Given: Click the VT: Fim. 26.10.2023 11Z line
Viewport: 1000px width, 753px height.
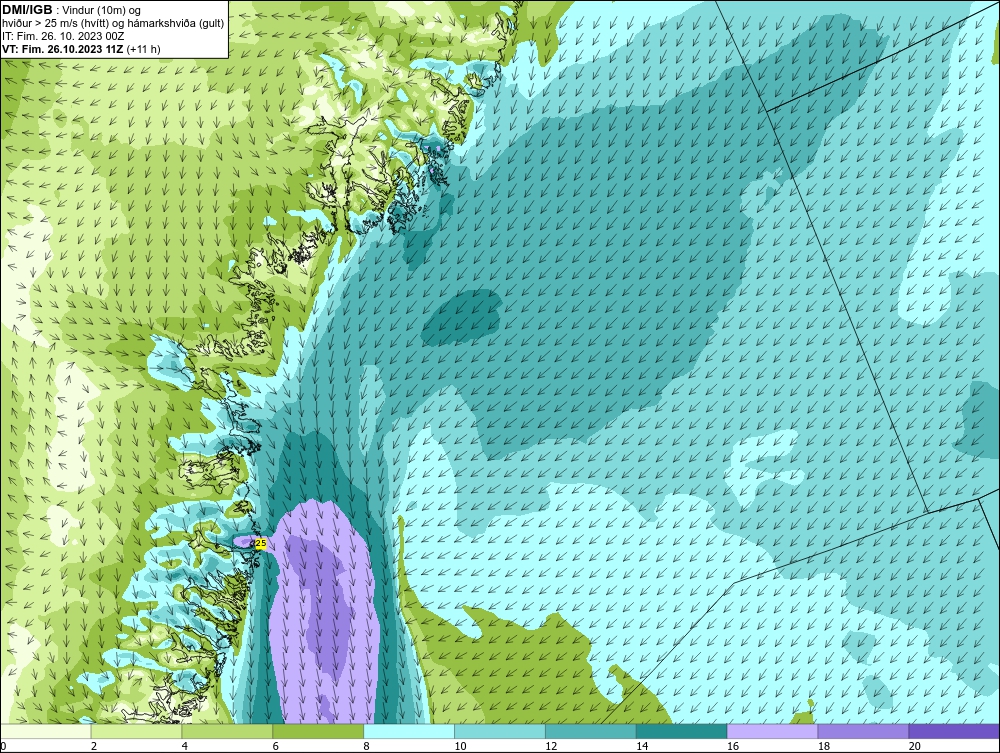Looking at the screenshot, I should (x=81, y=49).
